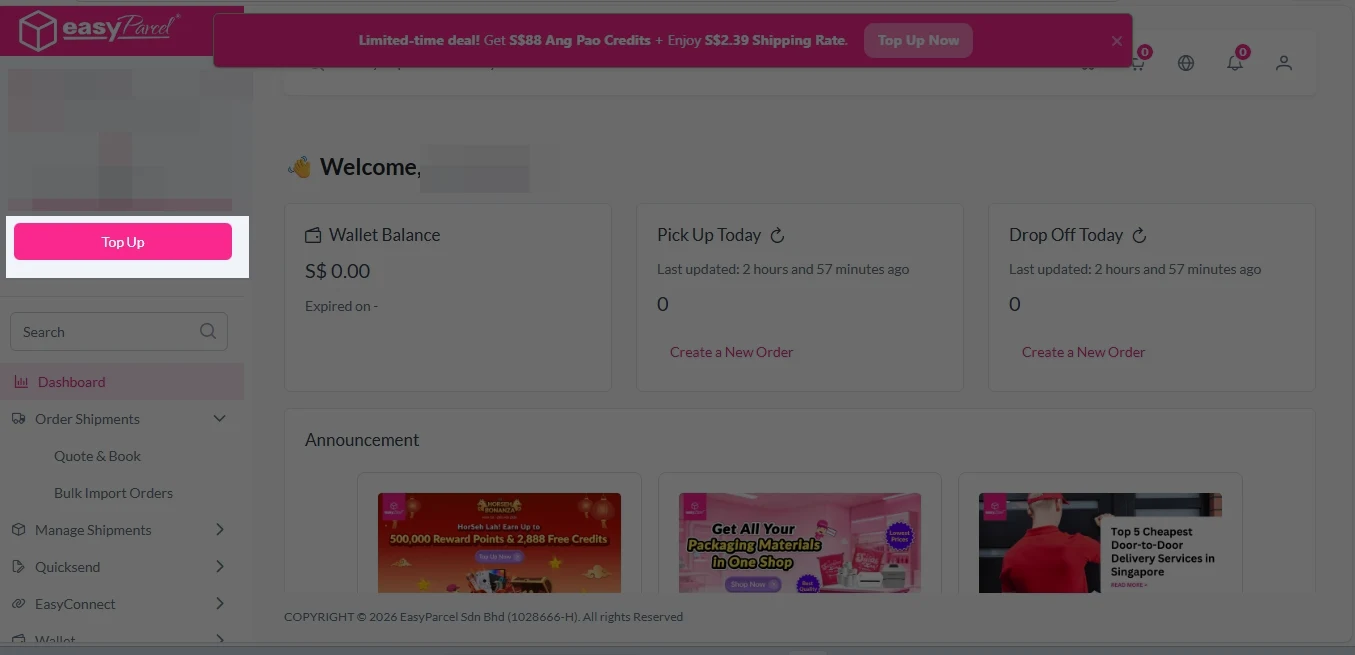
Task: Open Bulk Import Orders
Action: point(113,493)
